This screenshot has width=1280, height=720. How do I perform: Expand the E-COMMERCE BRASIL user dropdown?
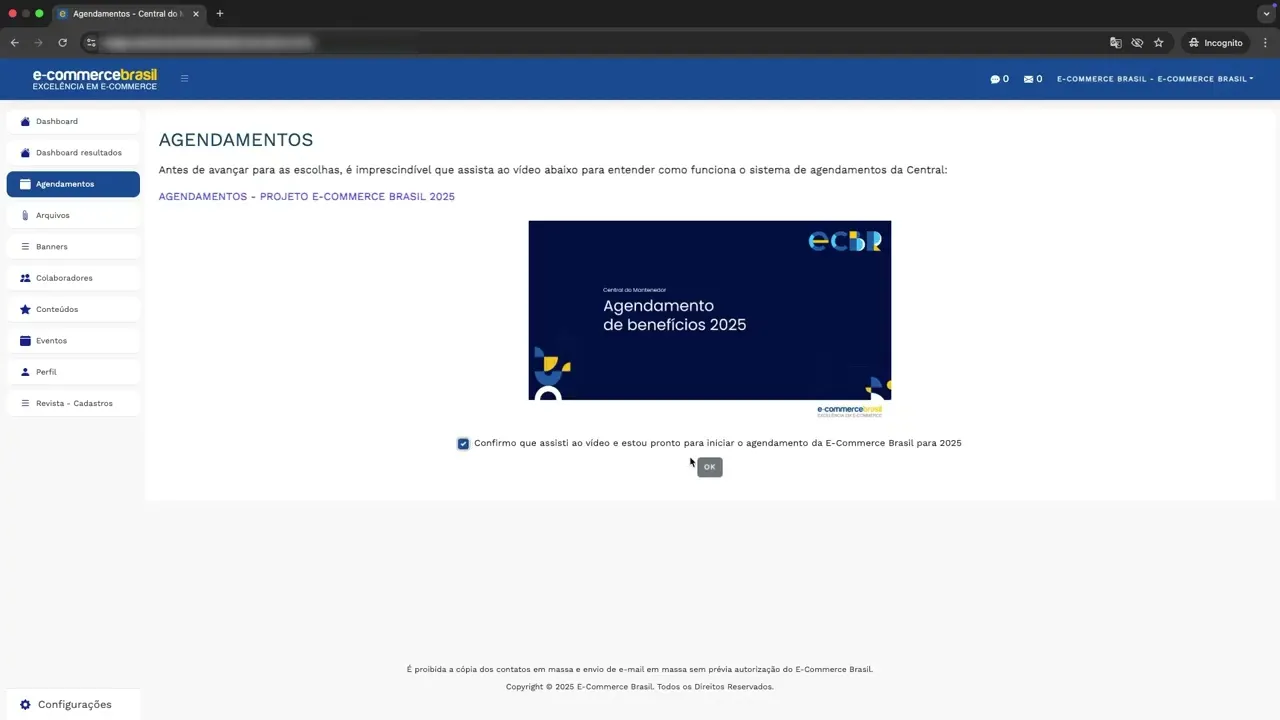pos(1155,79)
